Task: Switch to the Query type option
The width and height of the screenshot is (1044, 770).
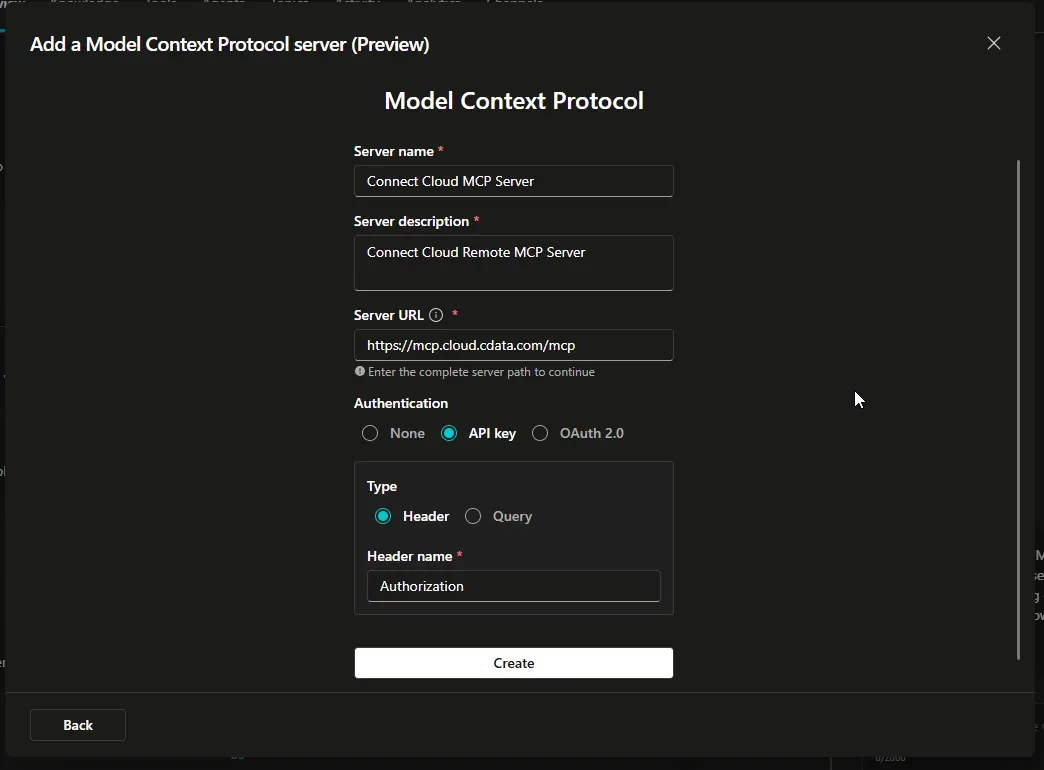Action: pos(472,516)
